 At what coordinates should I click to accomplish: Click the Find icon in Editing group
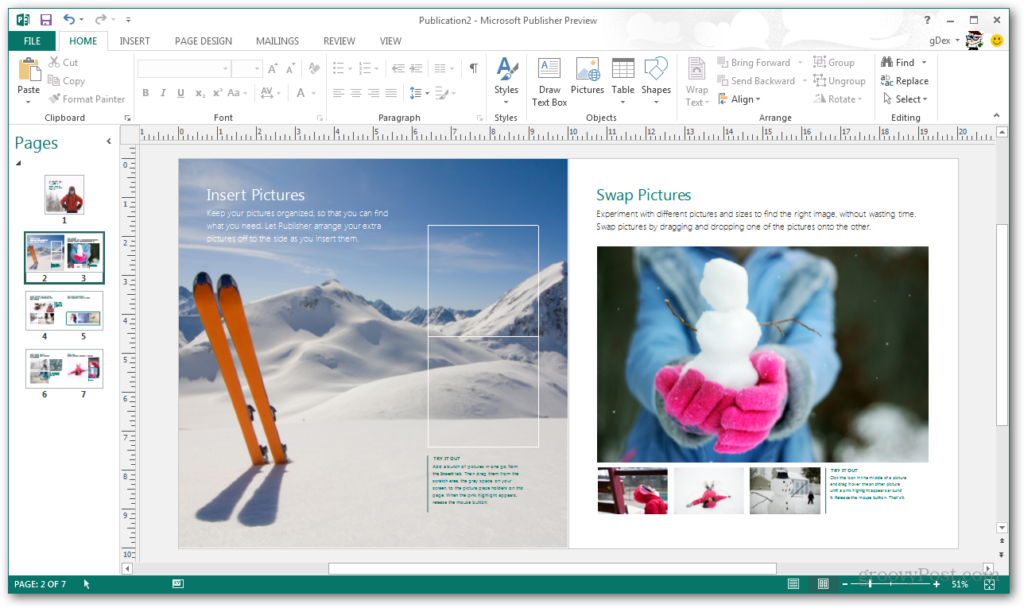click(x=898, y=61)
